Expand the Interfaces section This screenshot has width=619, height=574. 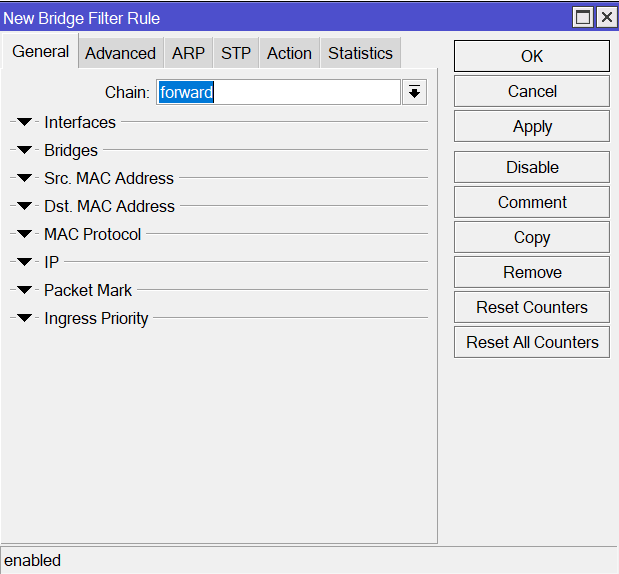(24, 122)
